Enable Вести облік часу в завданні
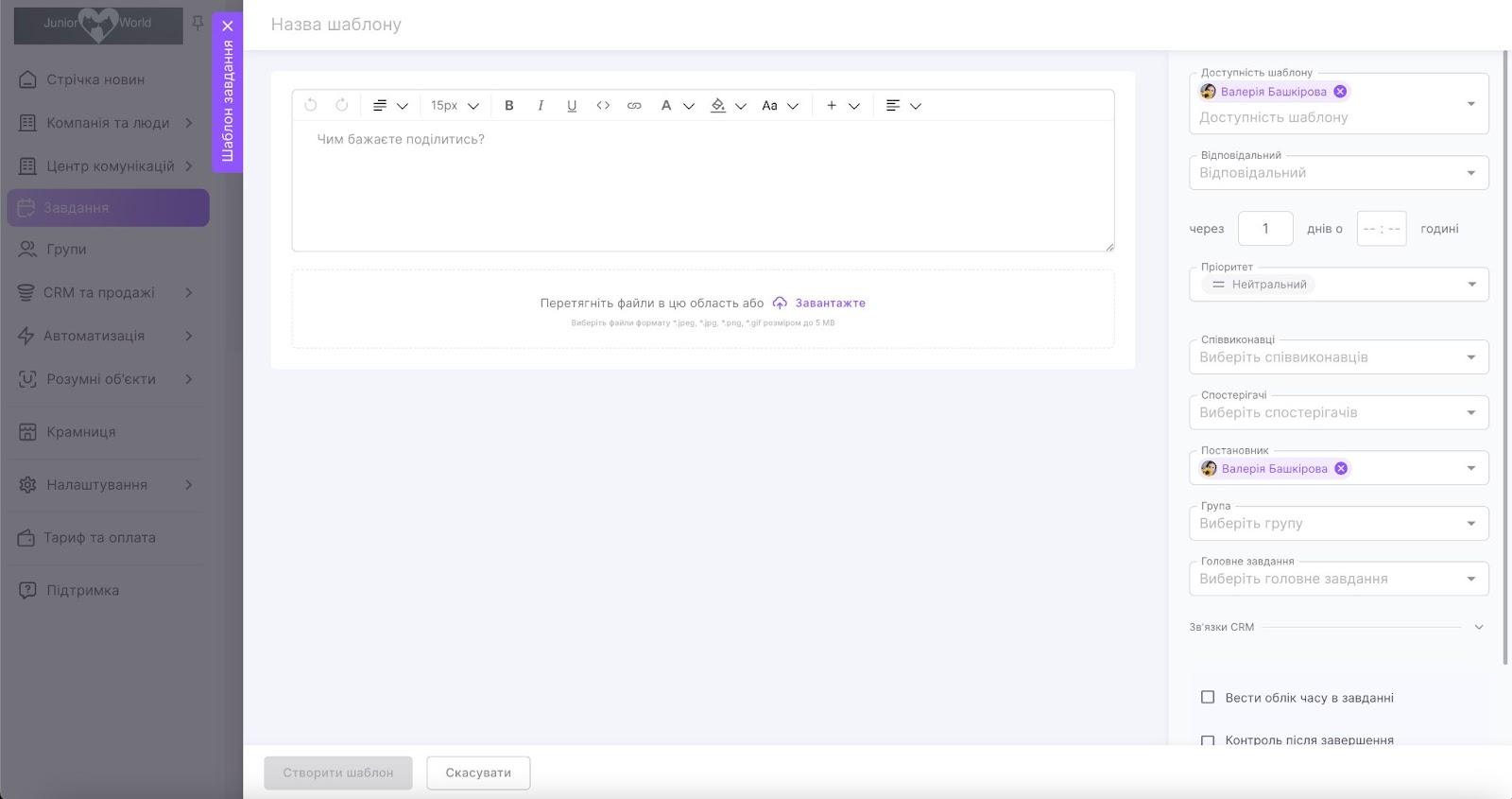This screenshot has height=799, width=1512. [x=1208, y=698]
